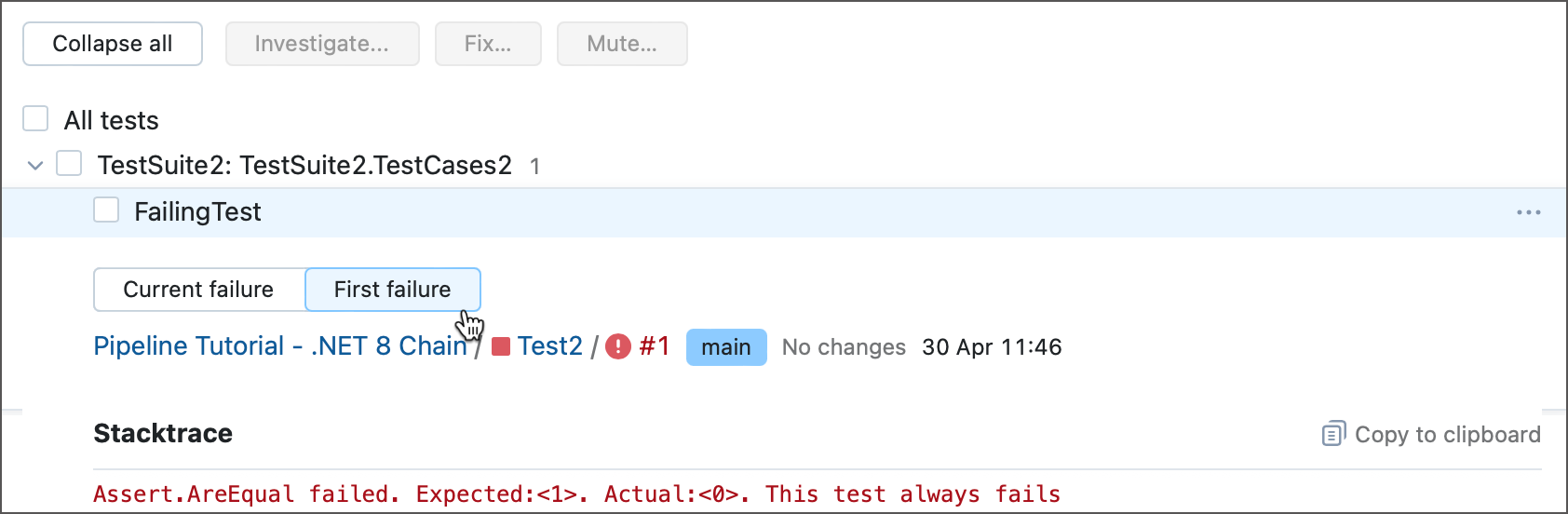Open build #1 link
The width and height of the screenshot is (1568, 514).
click(655, 346)
